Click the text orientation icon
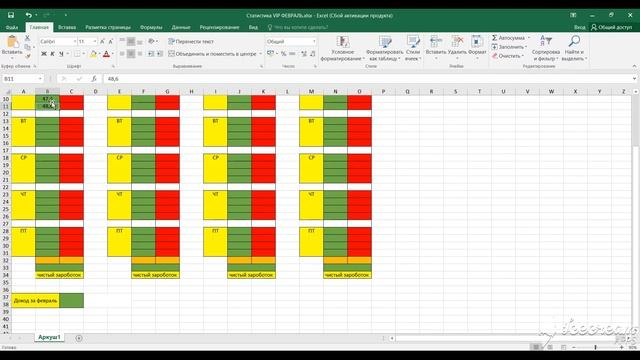The image size is (640, 360). (x=152, y=41)
